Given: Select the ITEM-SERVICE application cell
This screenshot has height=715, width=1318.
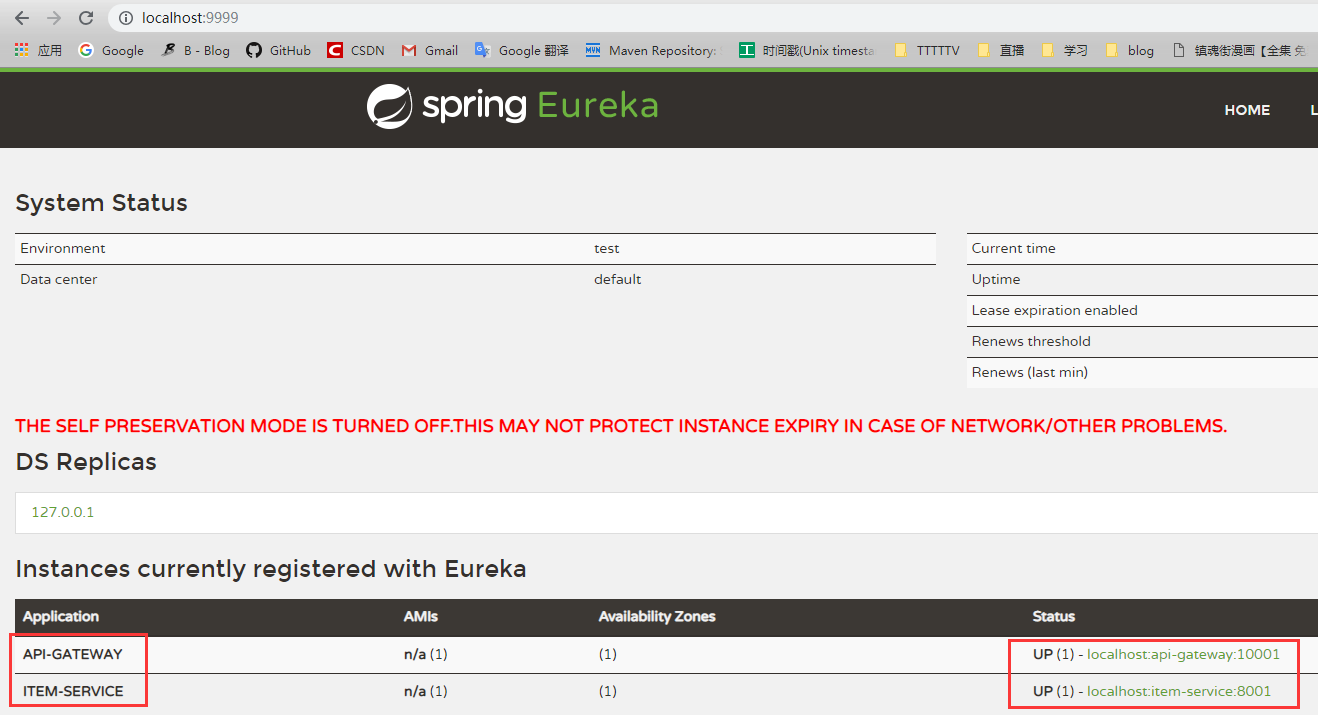Looking at the screenshot, I should (73, 691).
